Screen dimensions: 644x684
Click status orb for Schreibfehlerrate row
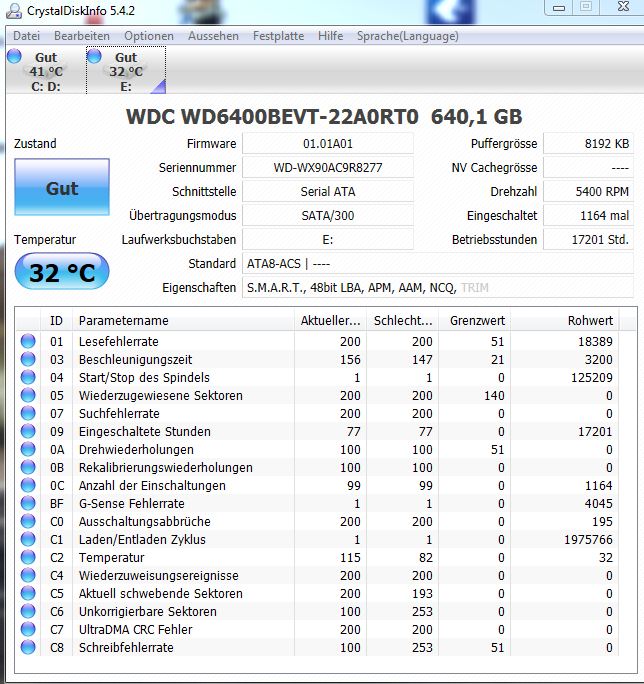coord(28,647)
